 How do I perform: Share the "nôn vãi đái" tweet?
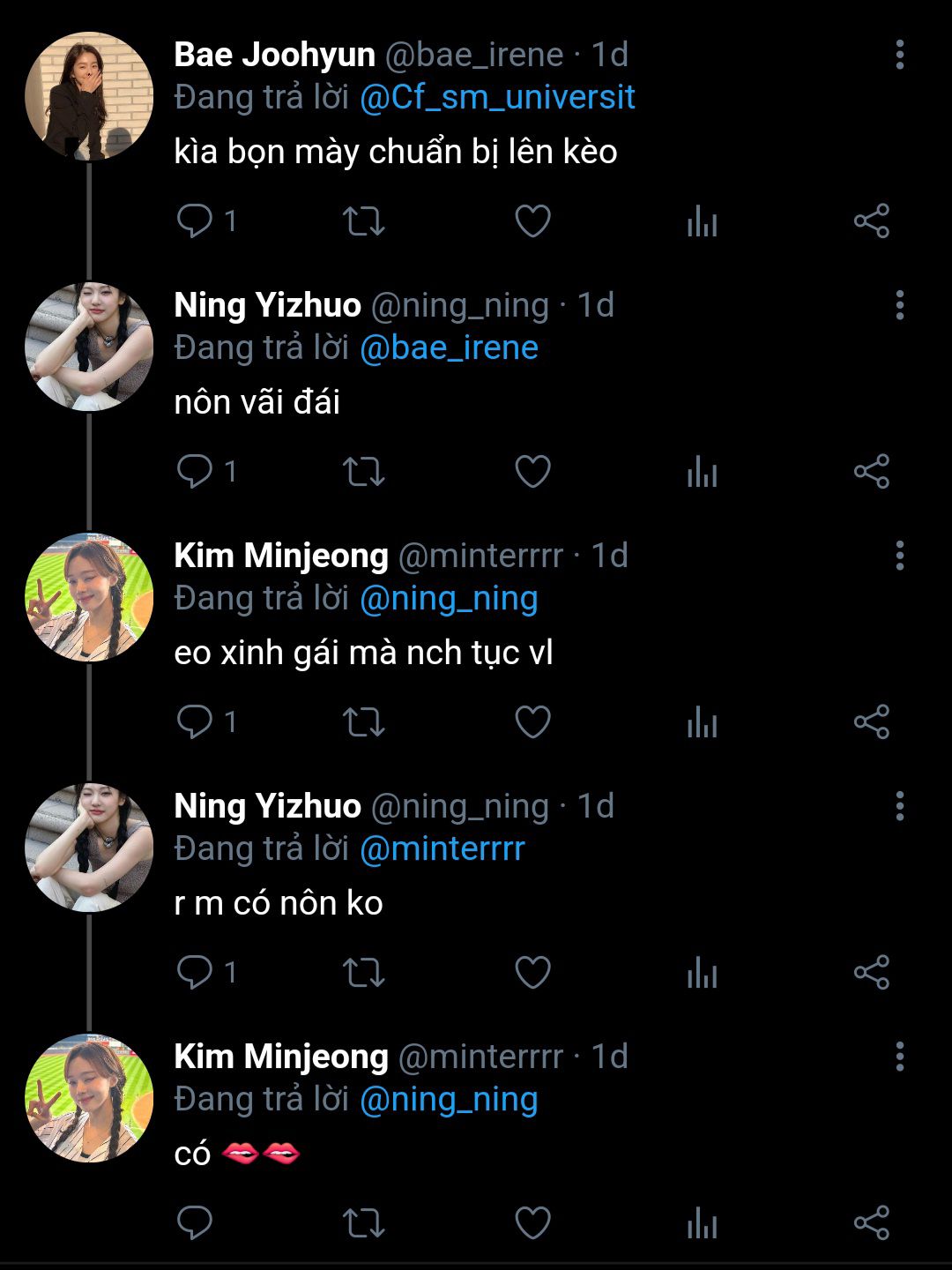click(871, 471)
